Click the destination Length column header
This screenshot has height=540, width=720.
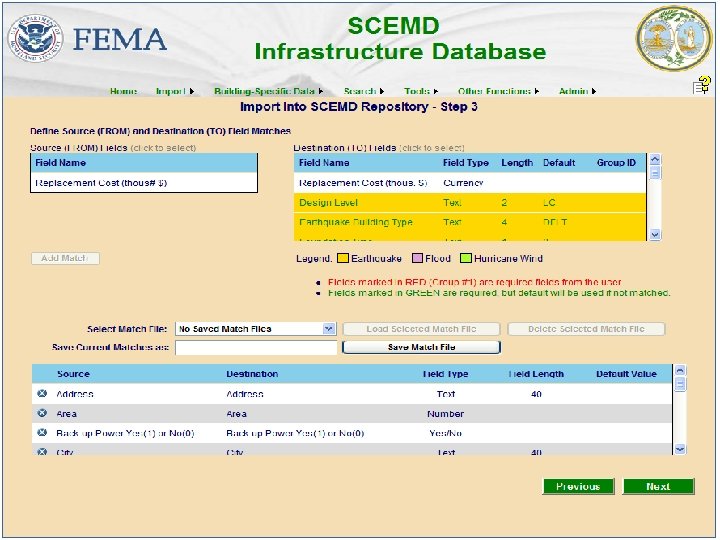click(517, 163)
